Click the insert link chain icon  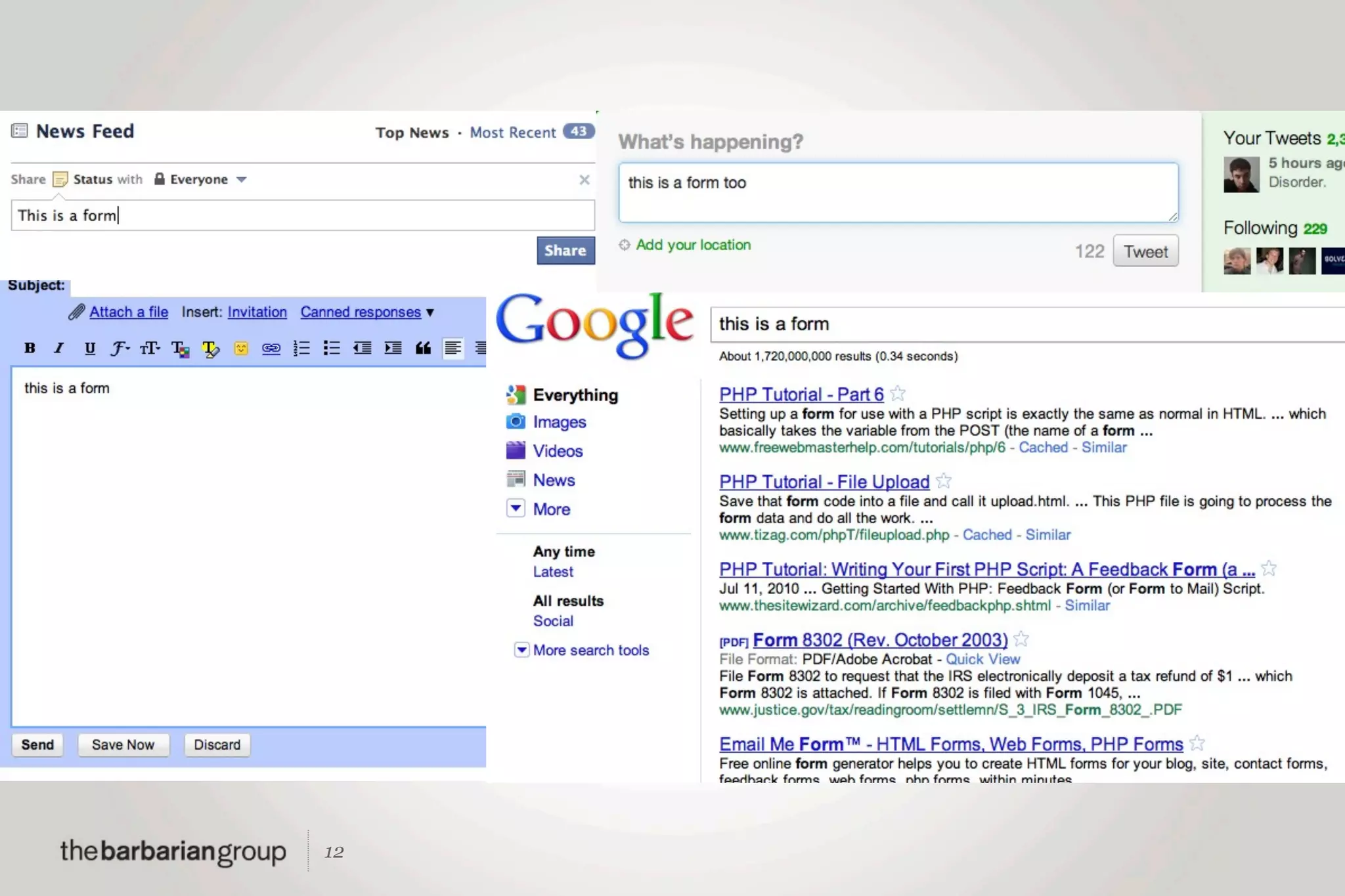(x=271, y=348)
